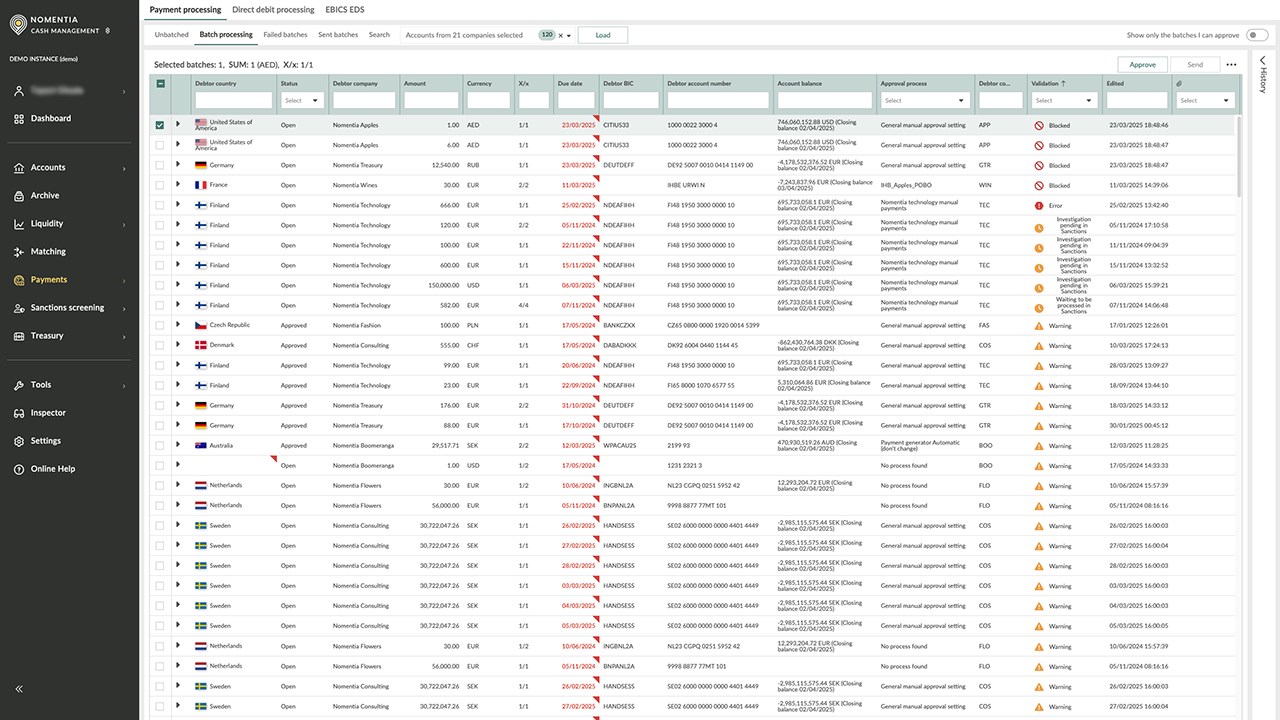Click the Payments coin icon
Image resolution: width=1280 pixels, height=720 pixels.
19,280
